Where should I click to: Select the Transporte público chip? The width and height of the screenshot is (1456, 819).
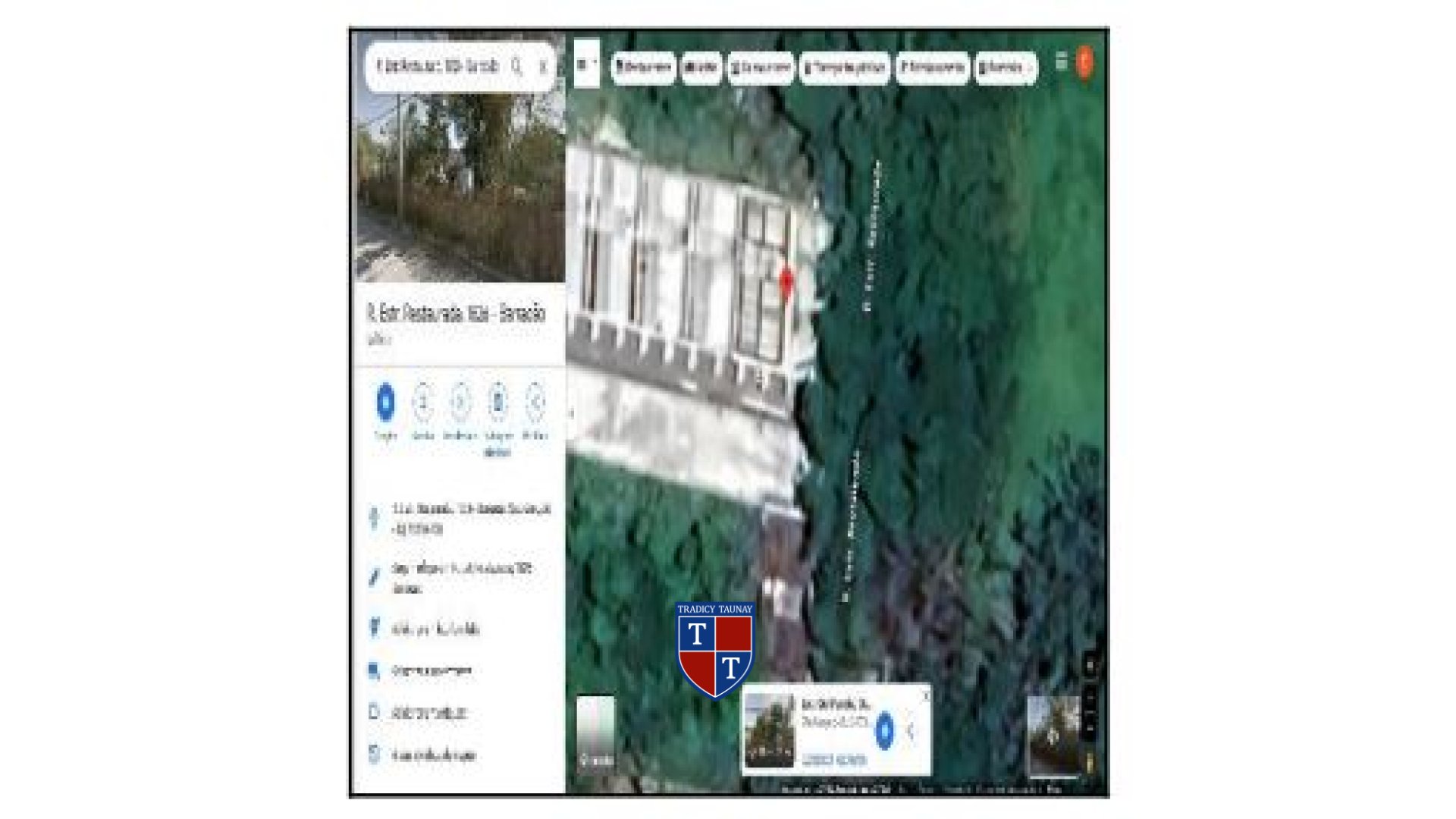tap(845, 67)
